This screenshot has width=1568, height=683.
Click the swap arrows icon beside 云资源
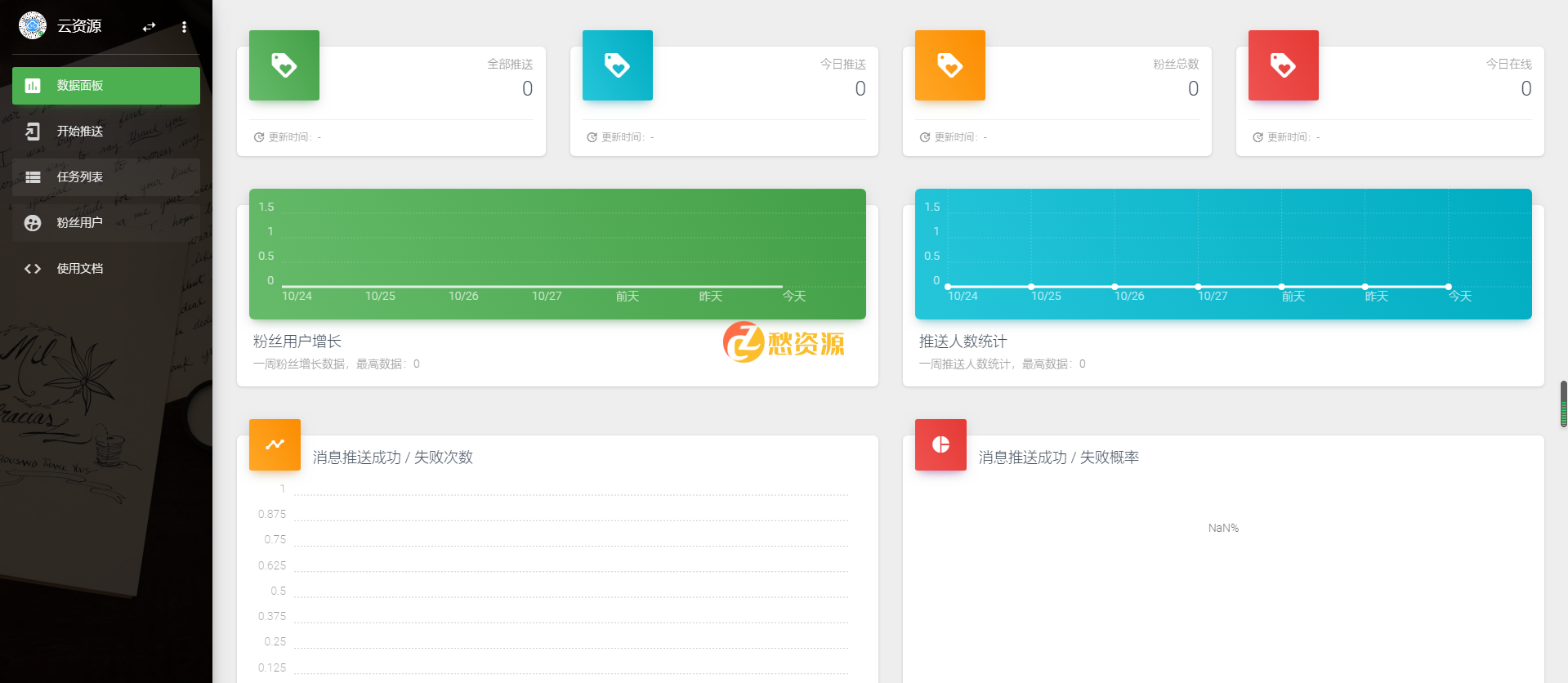pyautogui.click(x=149, y=27)
